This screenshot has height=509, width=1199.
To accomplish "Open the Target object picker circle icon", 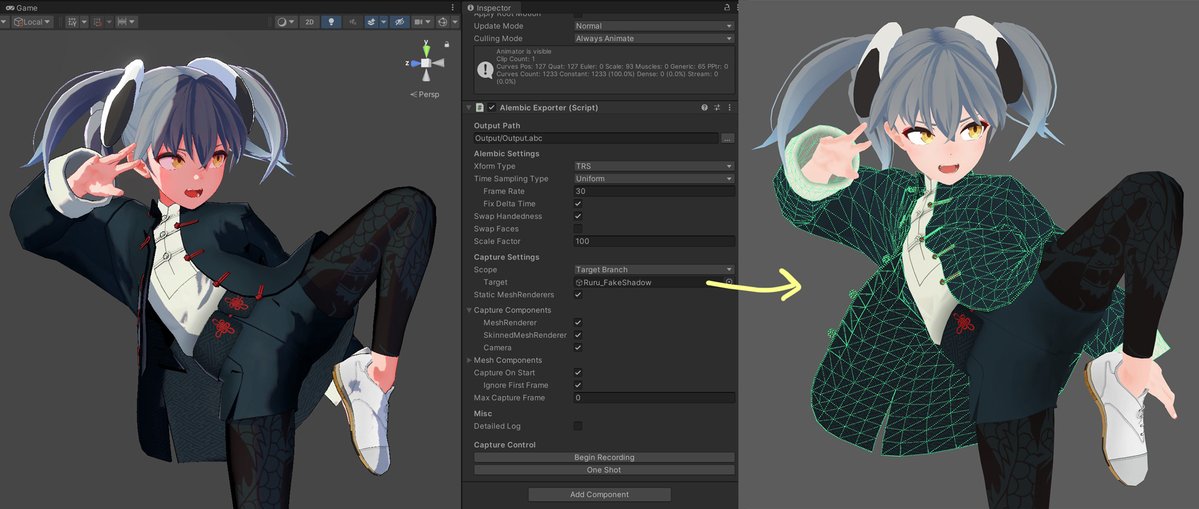I will (729, 282).
